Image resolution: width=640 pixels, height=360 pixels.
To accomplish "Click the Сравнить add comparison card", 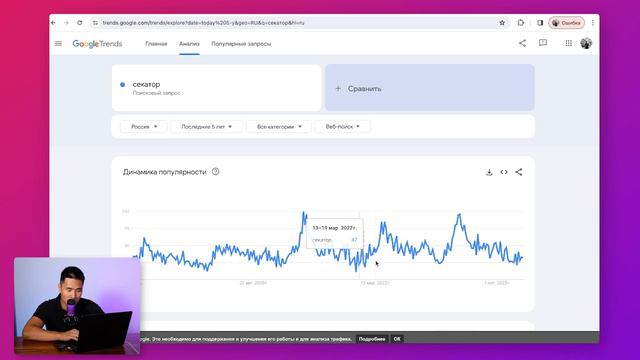I will (430, 87).
